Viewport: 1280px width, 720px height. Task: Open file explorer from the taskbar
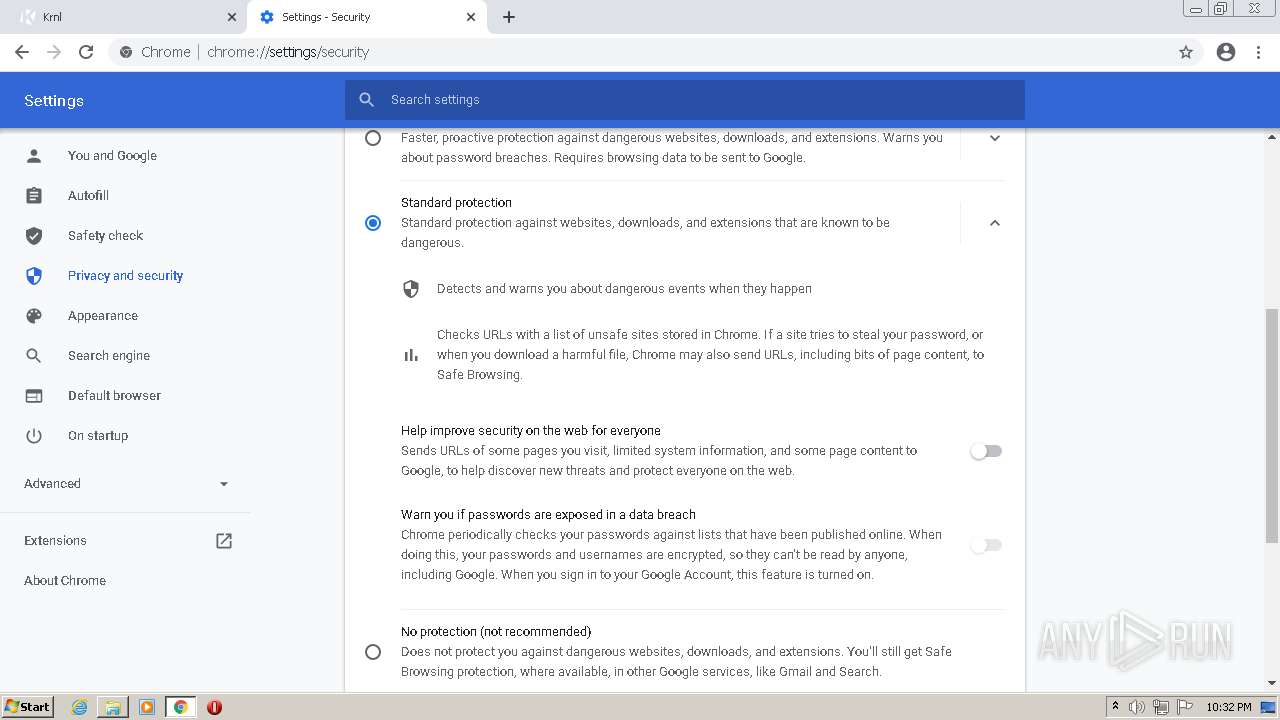[113, 707]
